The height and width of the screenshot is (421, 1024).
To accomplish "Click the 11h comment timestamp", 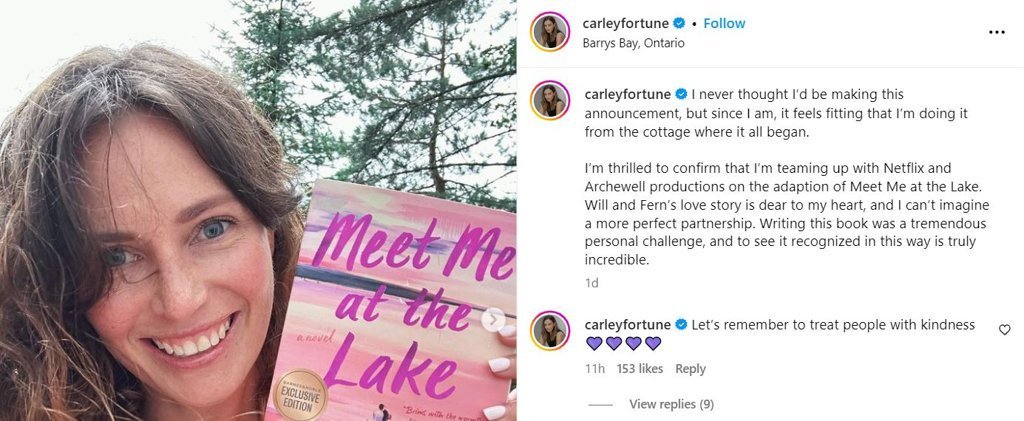I will [x=594, y=369].
